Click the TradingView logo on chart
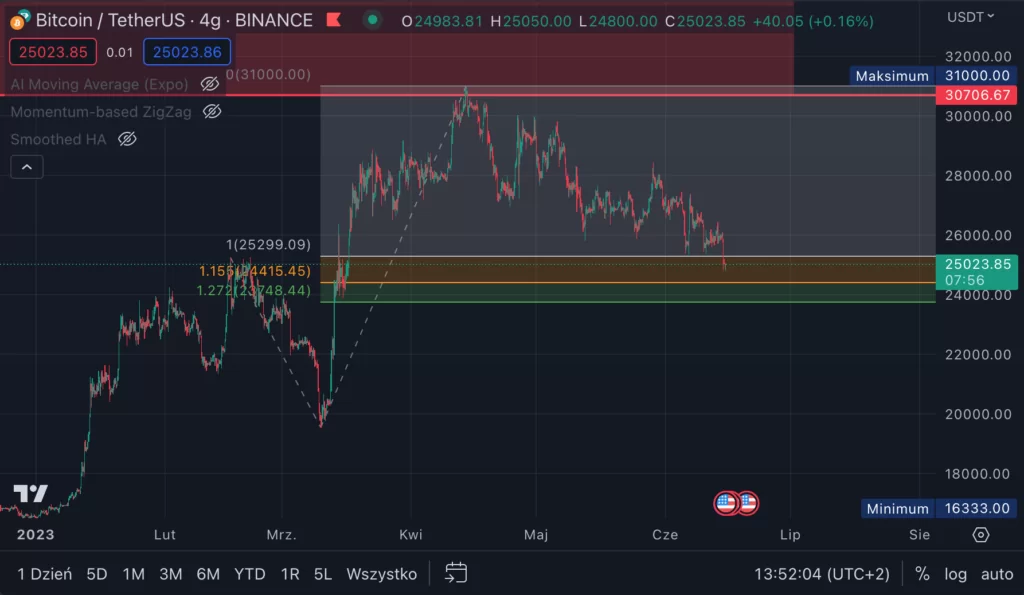 point(31,495)
